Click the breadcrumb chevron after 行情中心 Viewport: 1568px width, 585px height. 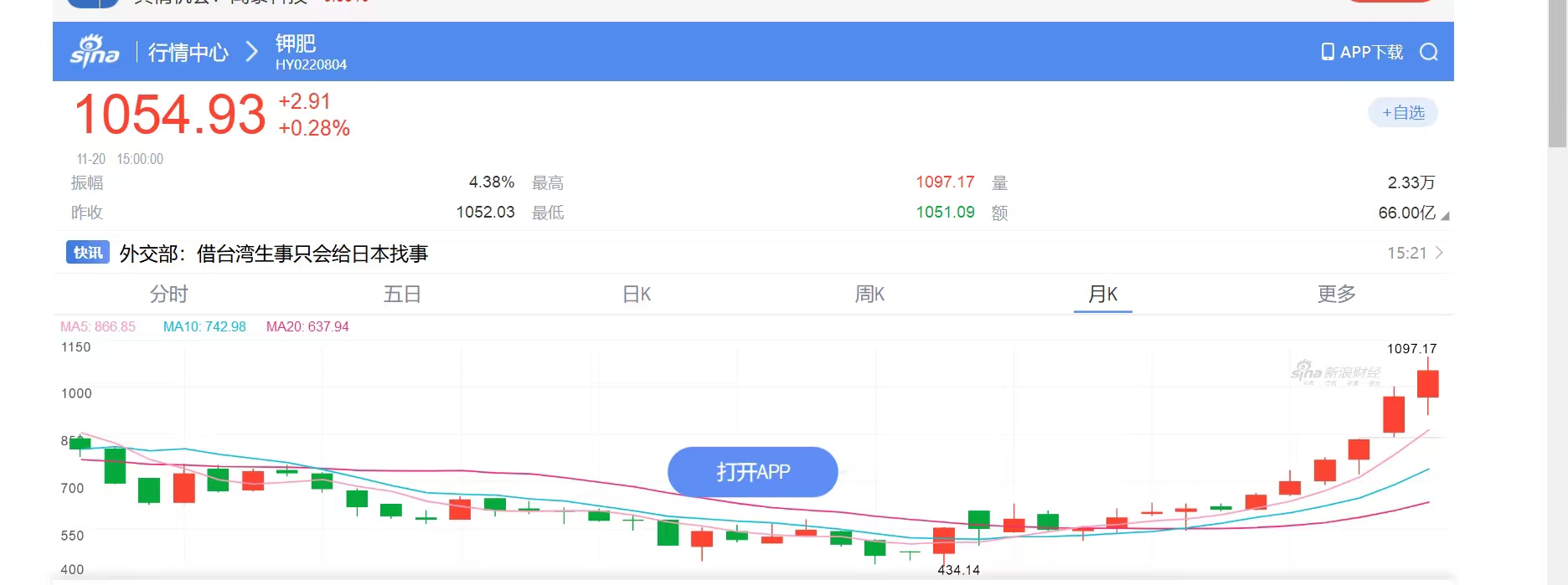[x=252, y=52]
